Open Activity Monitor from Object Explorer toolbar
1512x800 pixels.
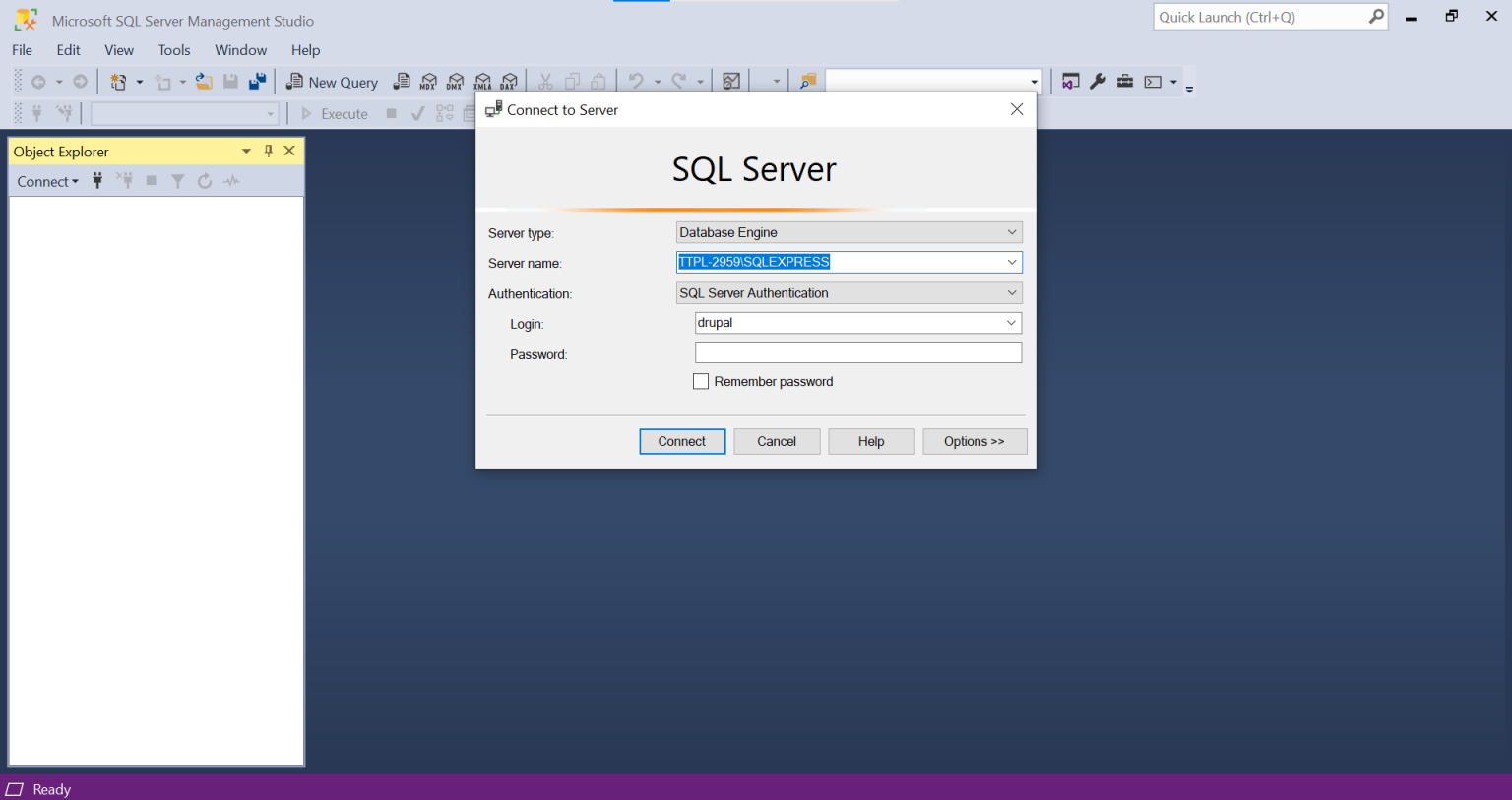pos(230,181)
